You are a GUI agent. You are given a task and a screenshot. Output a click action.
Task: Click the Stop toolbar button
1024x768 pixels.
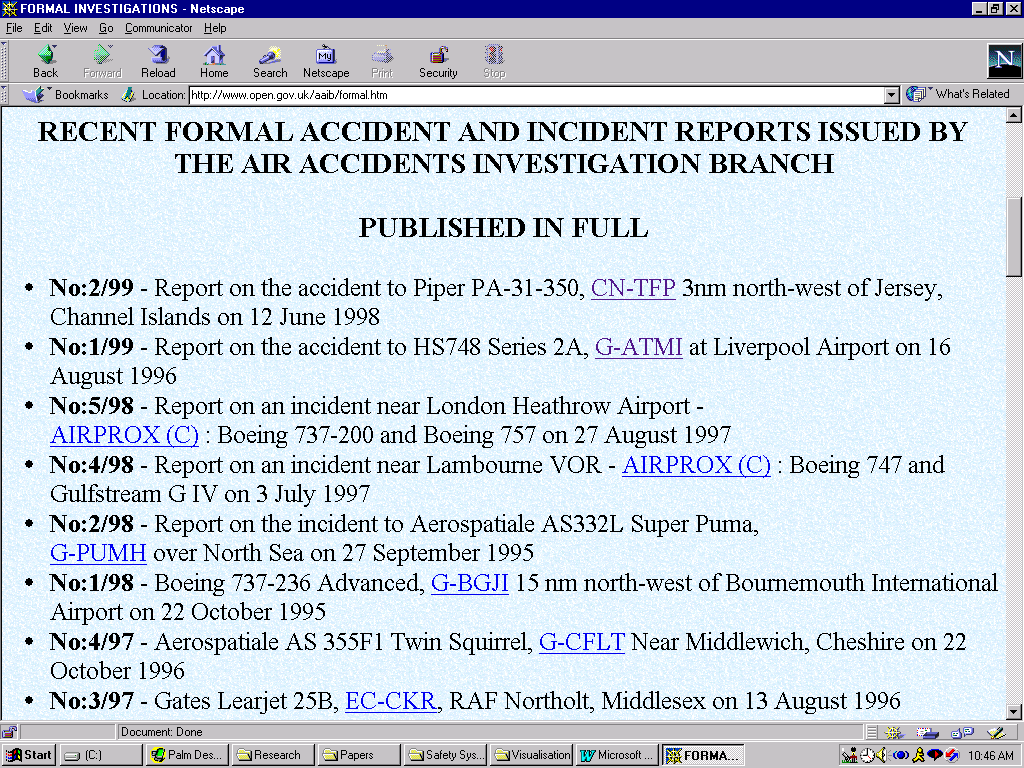click(494, 62)
